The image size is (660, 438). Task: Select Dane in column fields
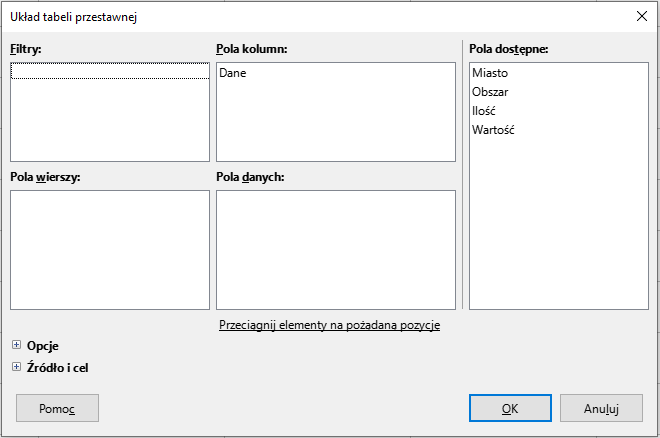coord(233,73)
